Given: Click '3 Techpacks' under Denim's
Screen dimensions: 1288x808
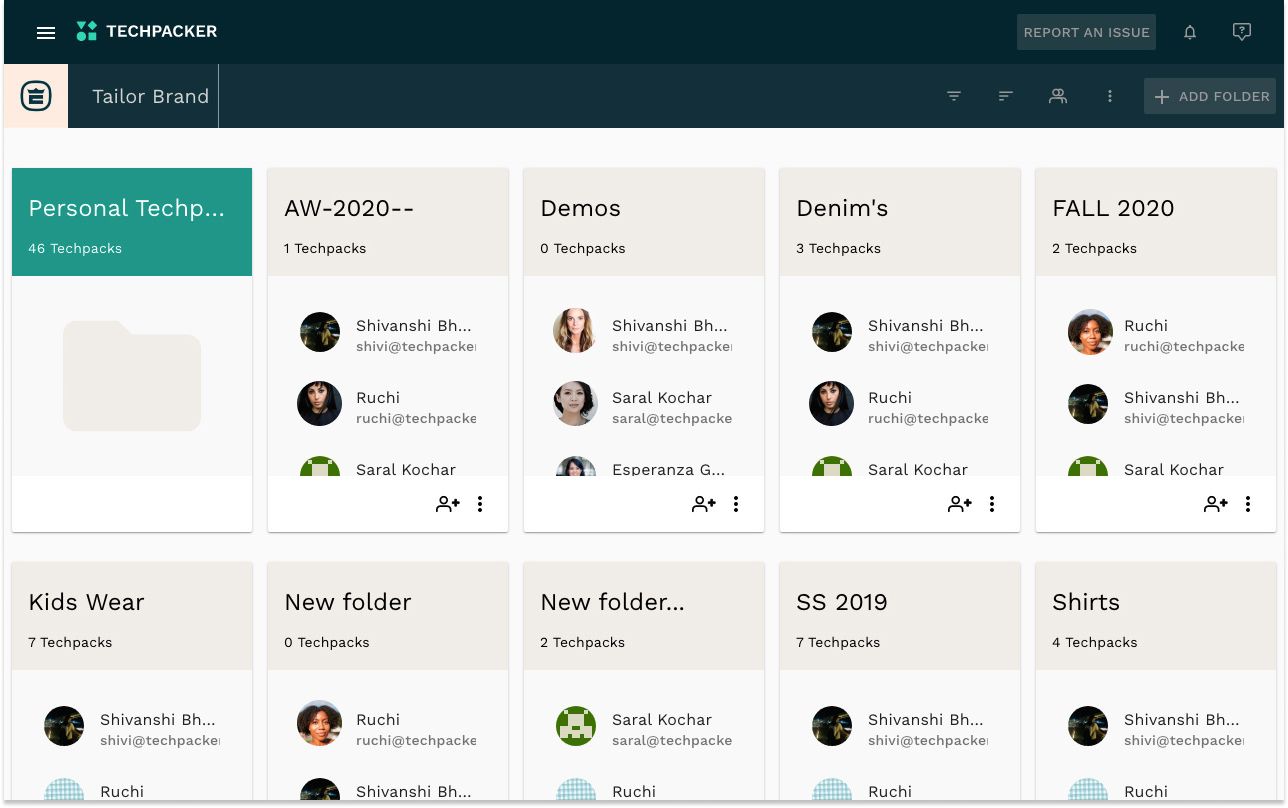Looking at the screenshot, I should point(838,248).
